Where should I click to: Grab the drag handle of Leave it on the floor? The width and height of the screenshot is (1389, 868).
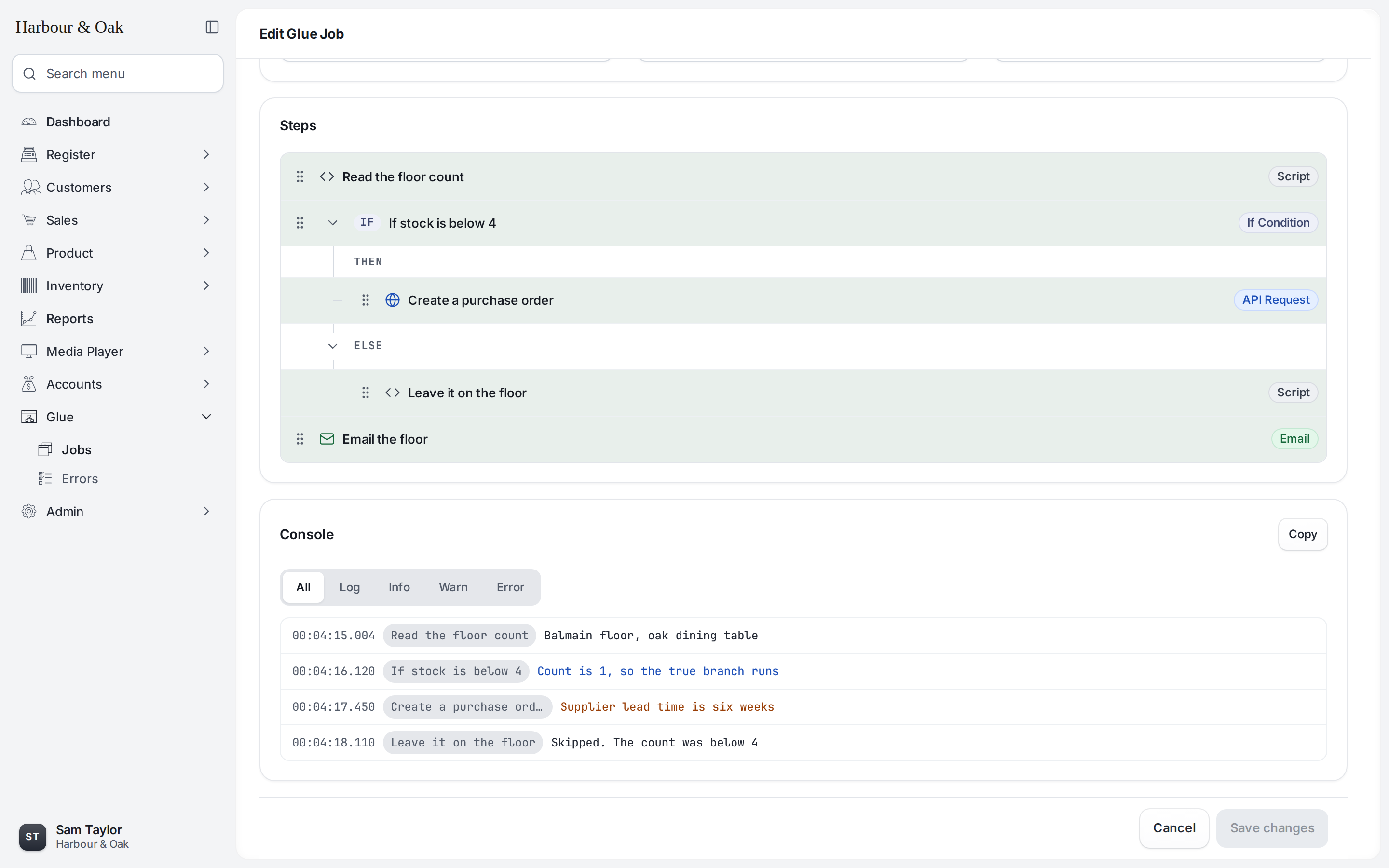365,393
